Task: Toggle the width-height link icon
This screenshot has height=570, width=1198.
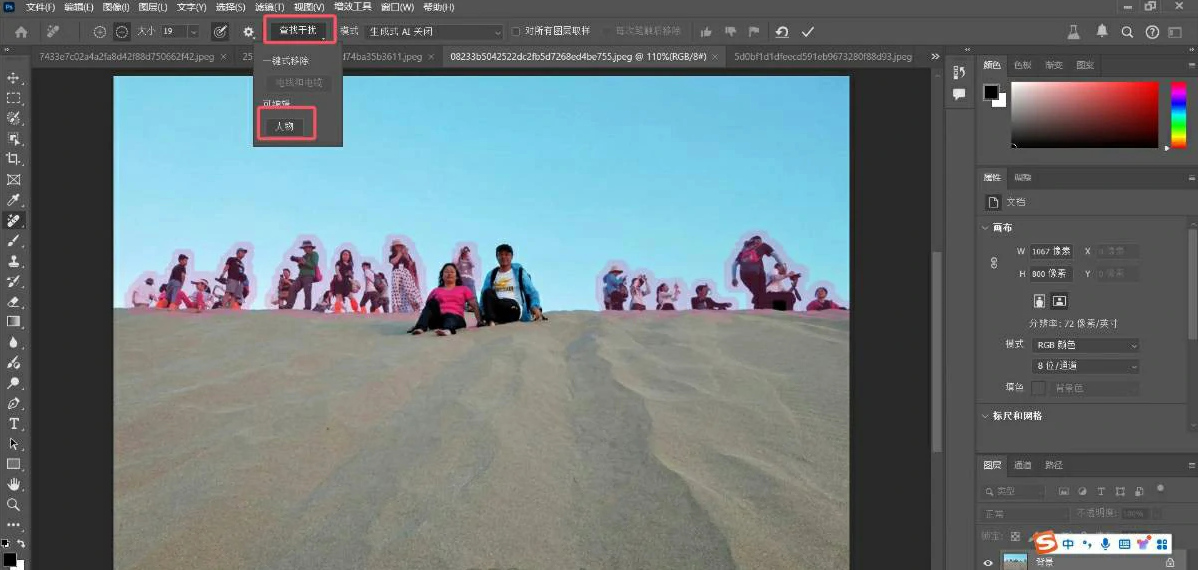Action: tap(994, 262)
